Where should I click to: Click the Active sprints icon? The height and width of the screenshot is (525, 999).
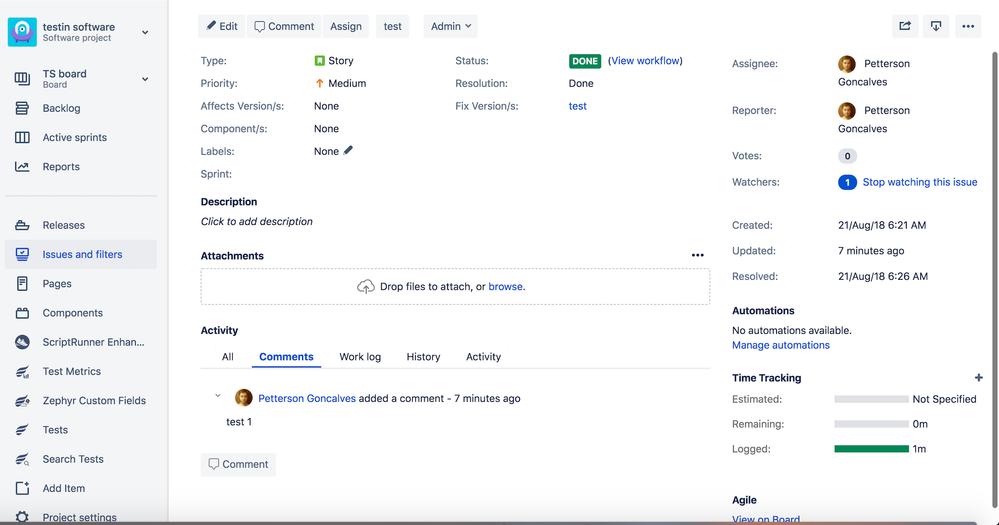[x=22, y=138]
